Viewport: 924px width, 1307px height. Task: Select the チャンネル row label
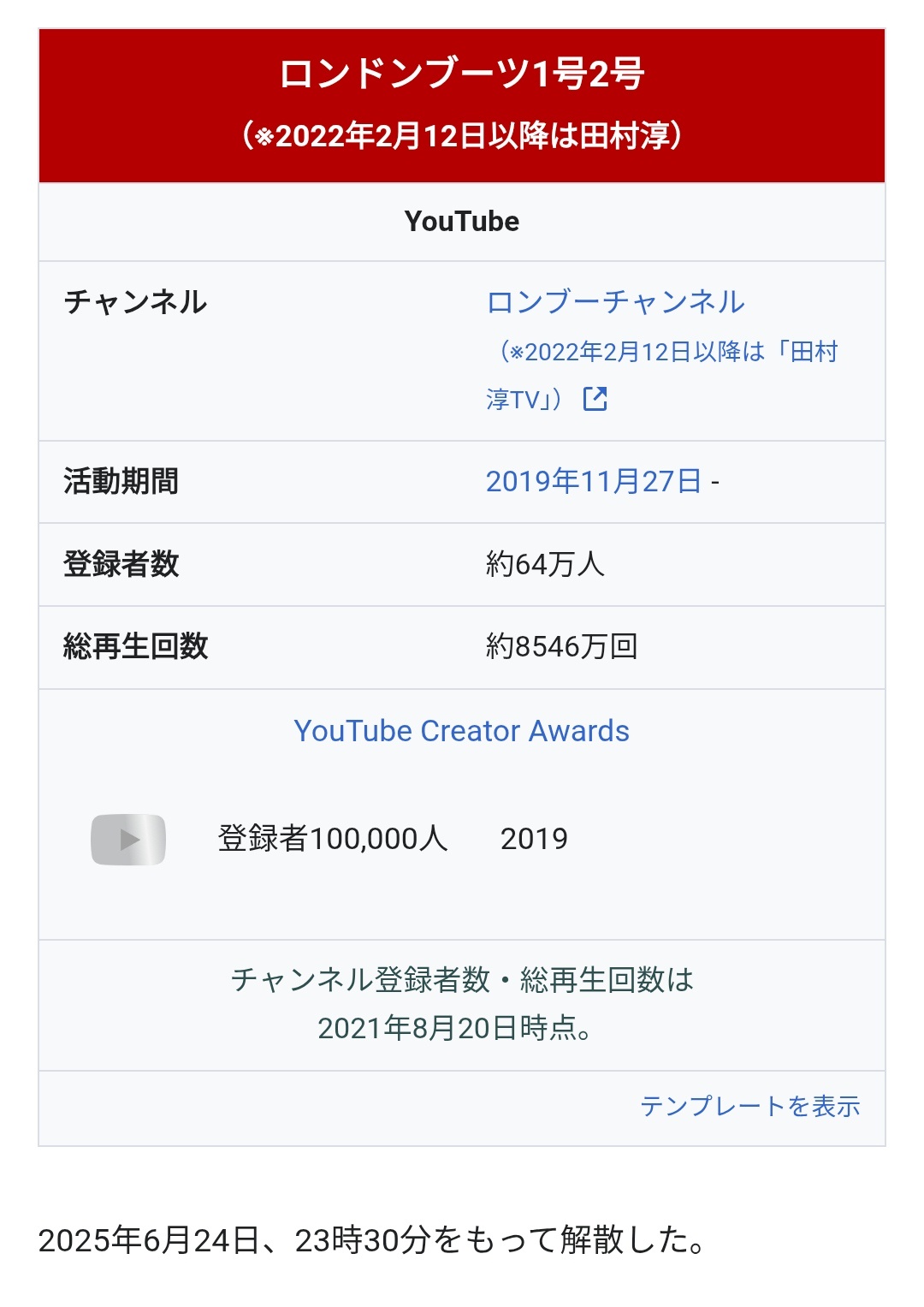click(x=136, y=301)
